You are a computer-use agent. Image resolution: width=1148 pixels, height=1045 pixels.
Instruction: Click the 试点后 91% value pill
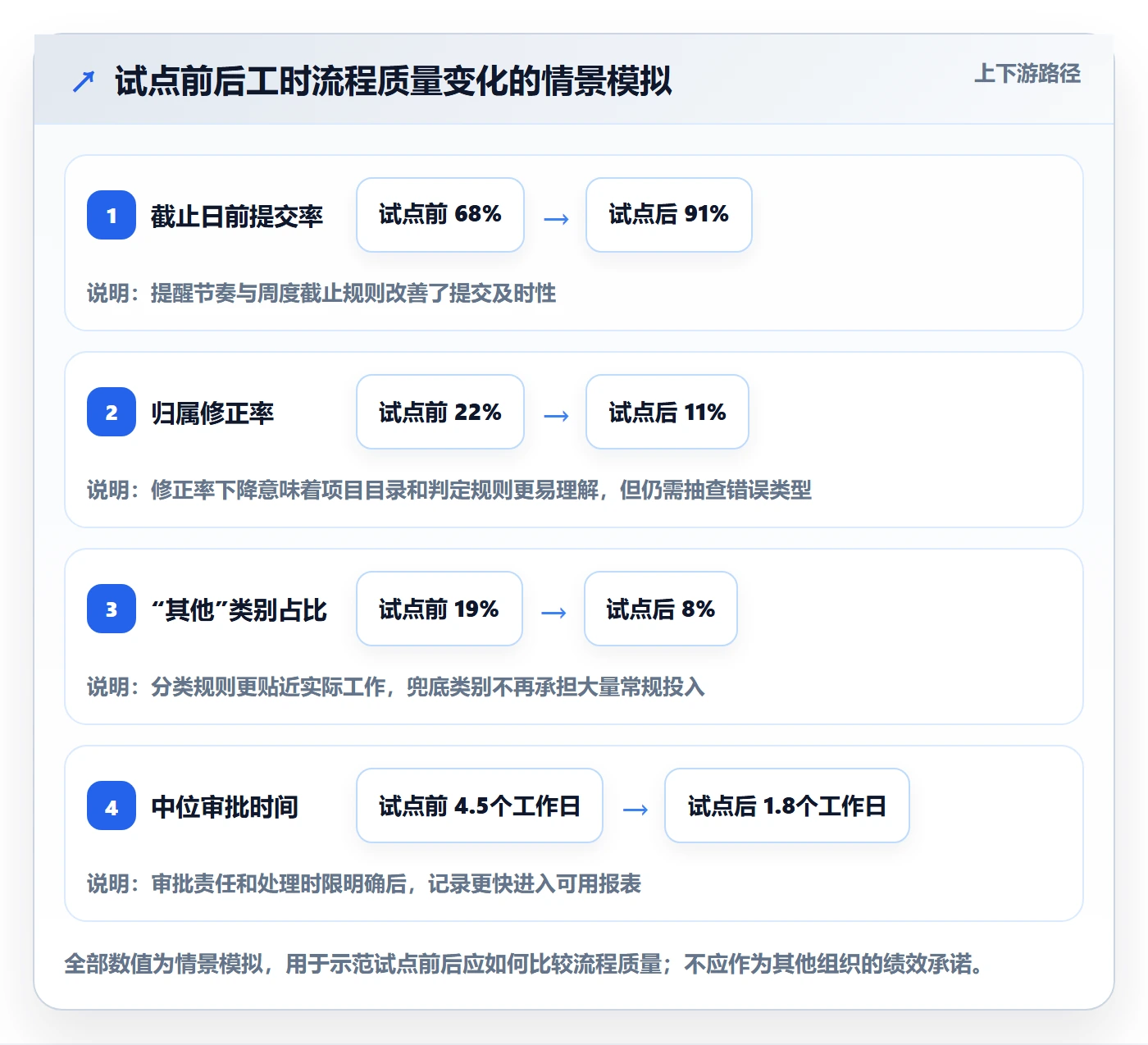[669, 215]
